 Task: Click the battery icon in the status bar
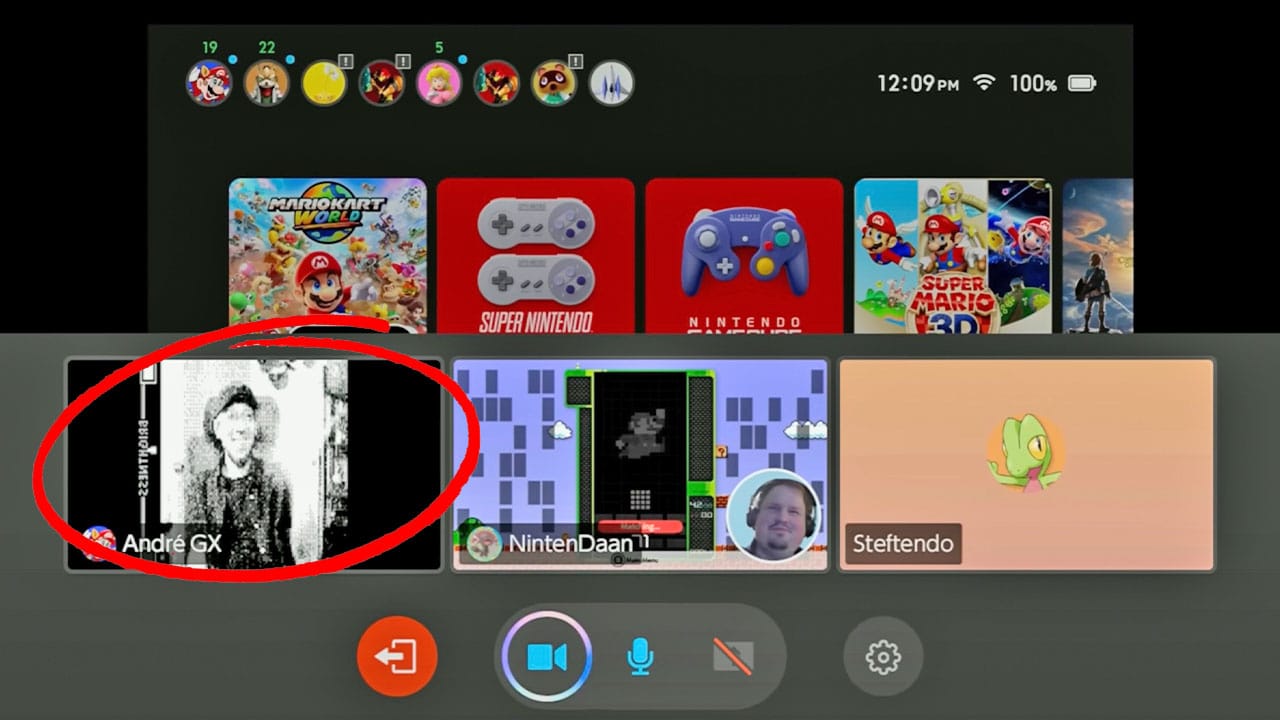point(1082,83)
